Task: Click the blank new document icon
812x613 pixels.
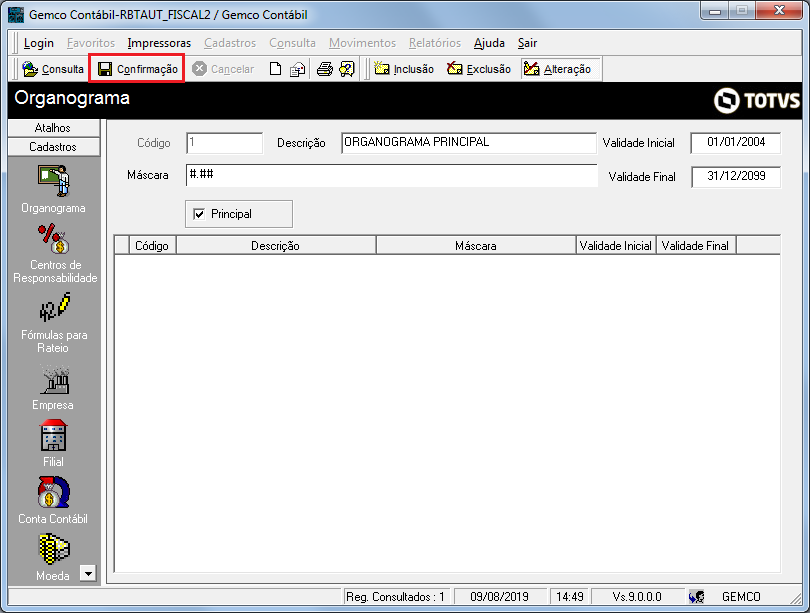Action: [276, 69]
